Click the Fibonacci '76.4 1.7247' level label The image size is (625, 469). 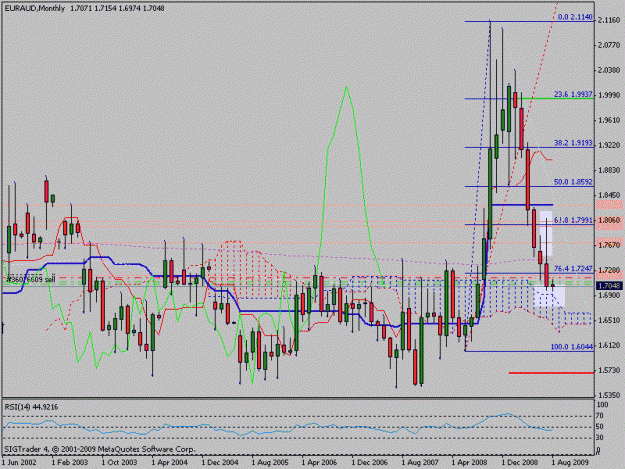[573, 269]
